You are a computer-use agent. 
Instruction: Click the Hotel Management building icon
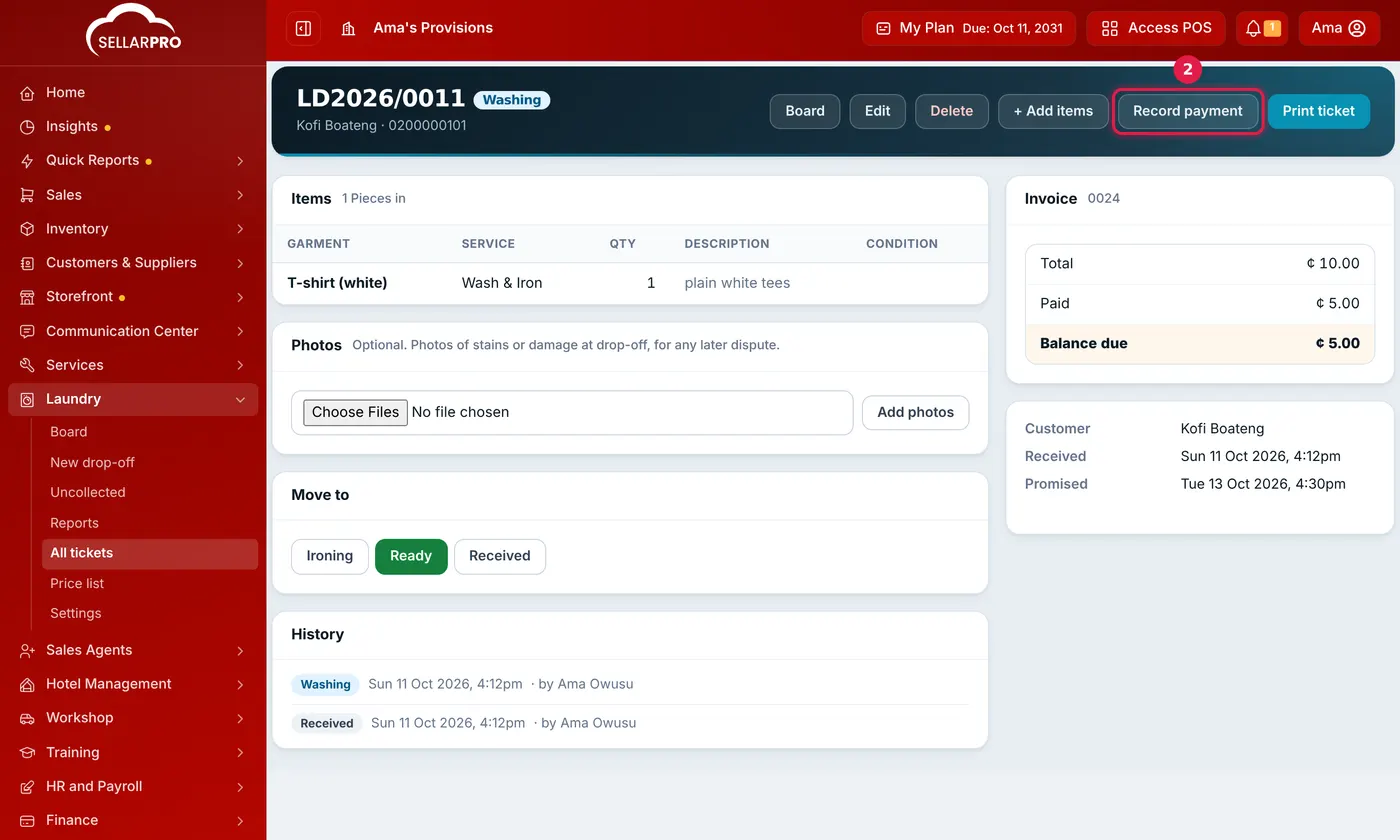click(x=27, y=684)
